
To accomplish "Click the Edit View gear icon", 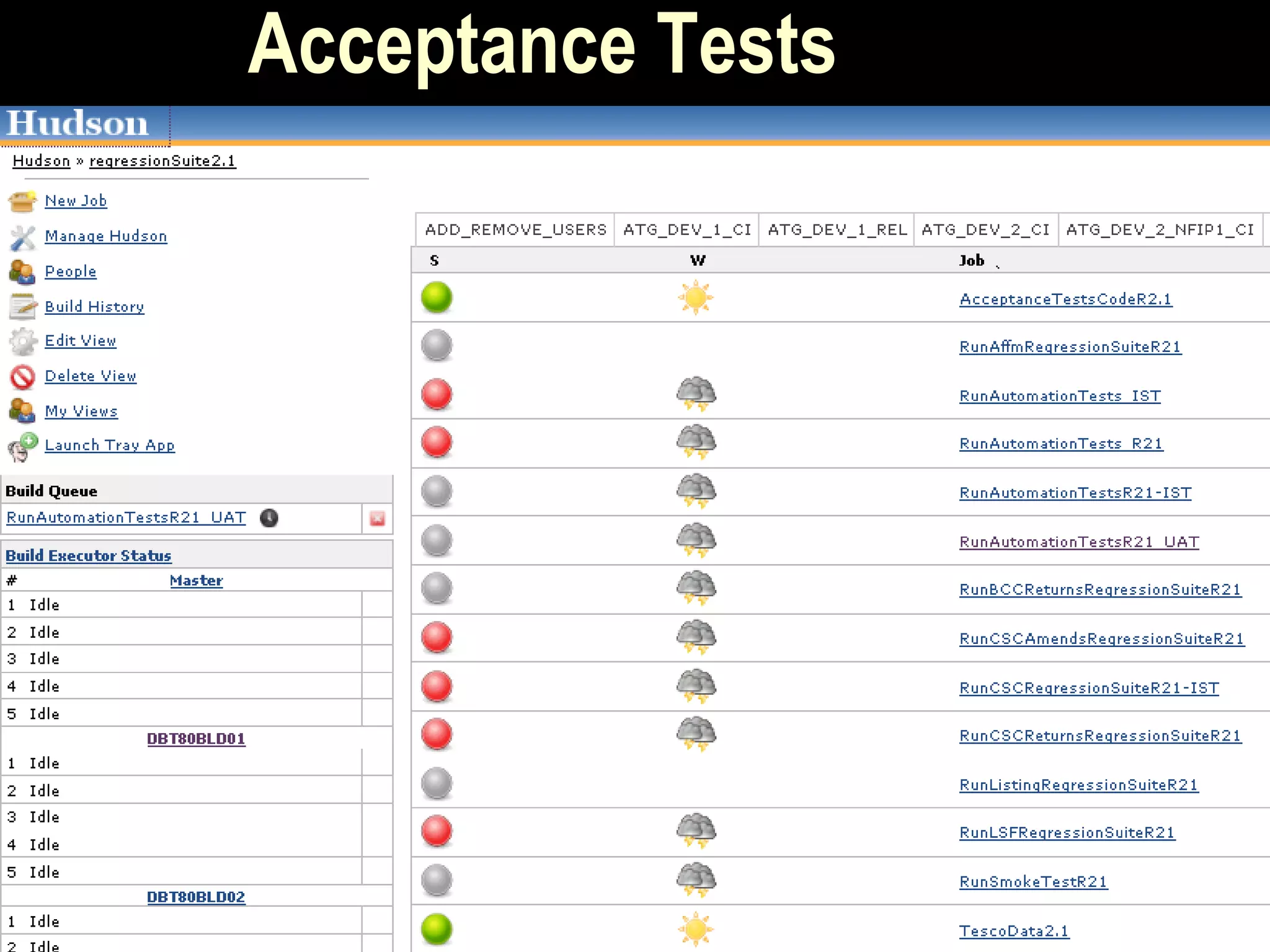I will 23,342.
